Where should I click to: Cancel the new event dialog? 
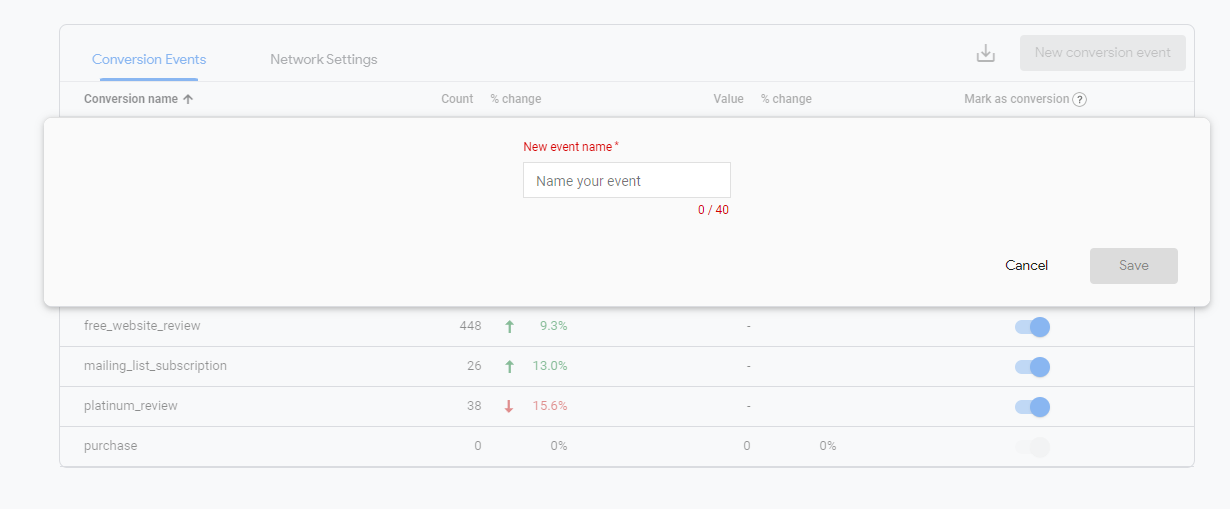coord(1027,265)
